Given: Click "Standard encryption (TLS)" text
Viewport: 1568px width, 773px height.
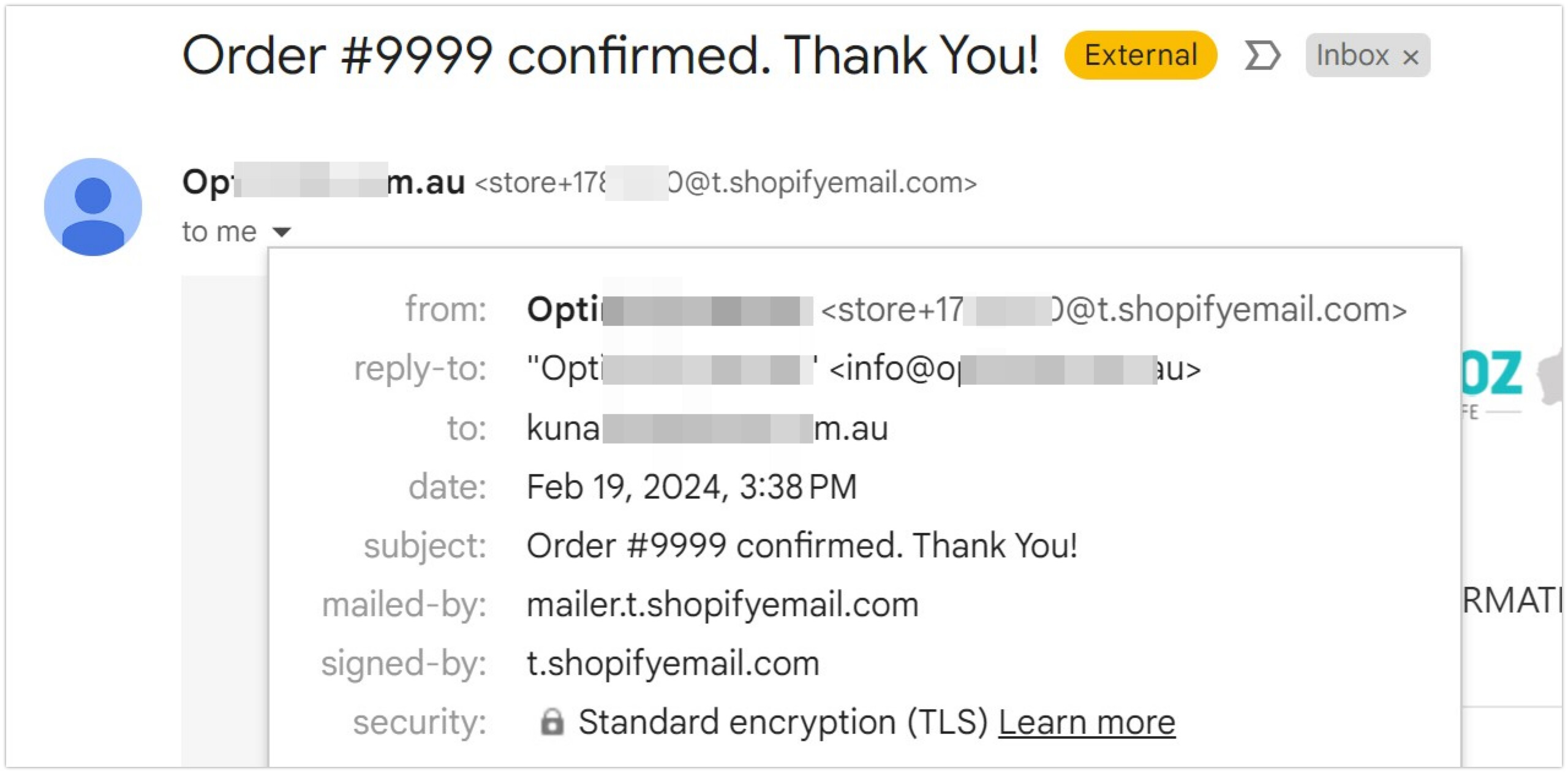Looking at the screenshot, I should pos(783,722).
